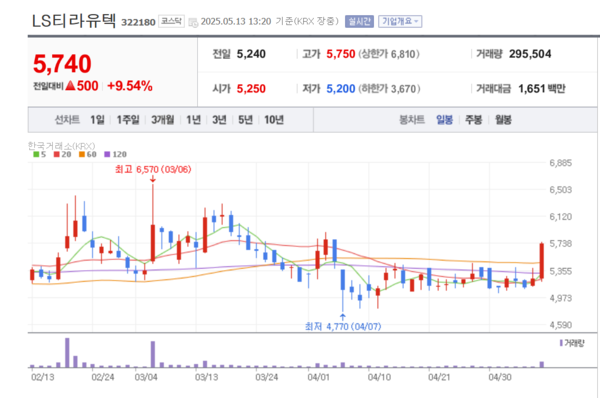This screenshot has width=600, height=398.
Task: Click the LS티라유텍 stock name title
Action: (73, 21)
